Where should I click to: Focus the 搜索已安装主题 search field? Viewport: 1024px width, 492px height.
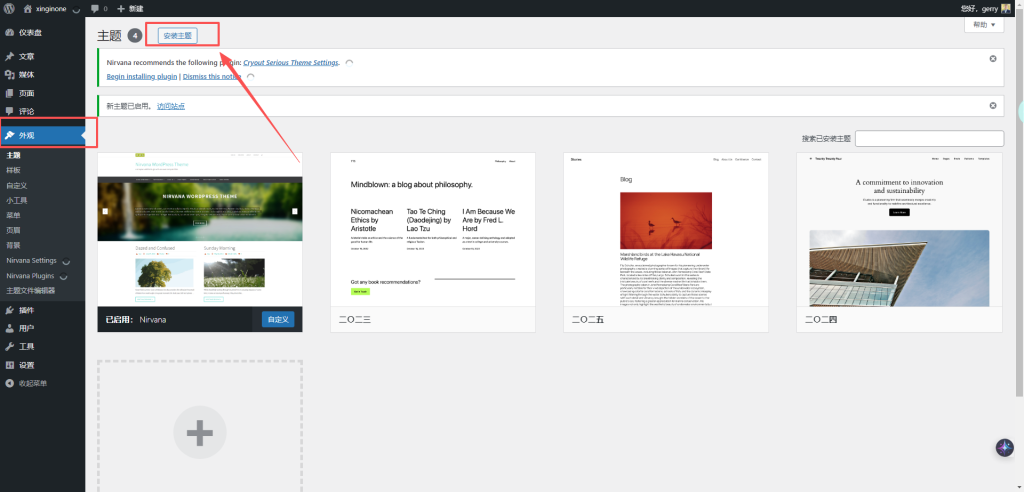coord(929,139)
